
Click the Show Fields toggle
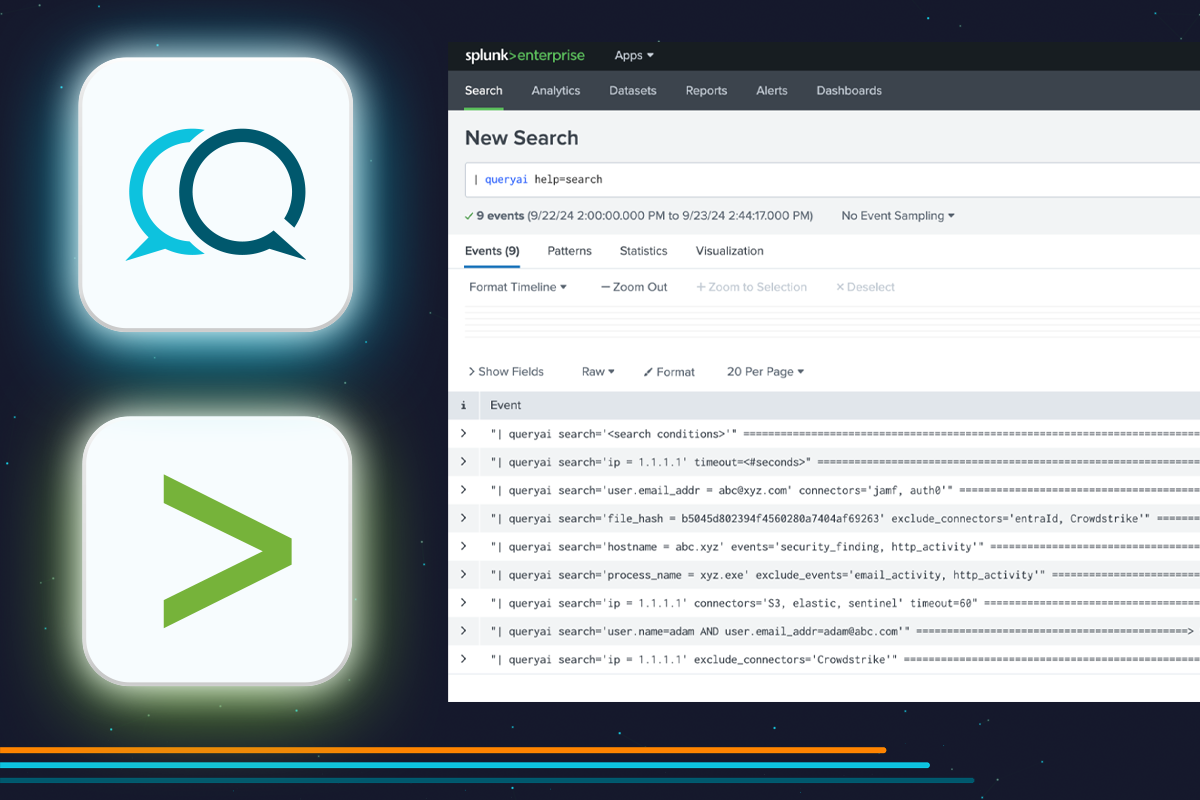tap(506, 371)
